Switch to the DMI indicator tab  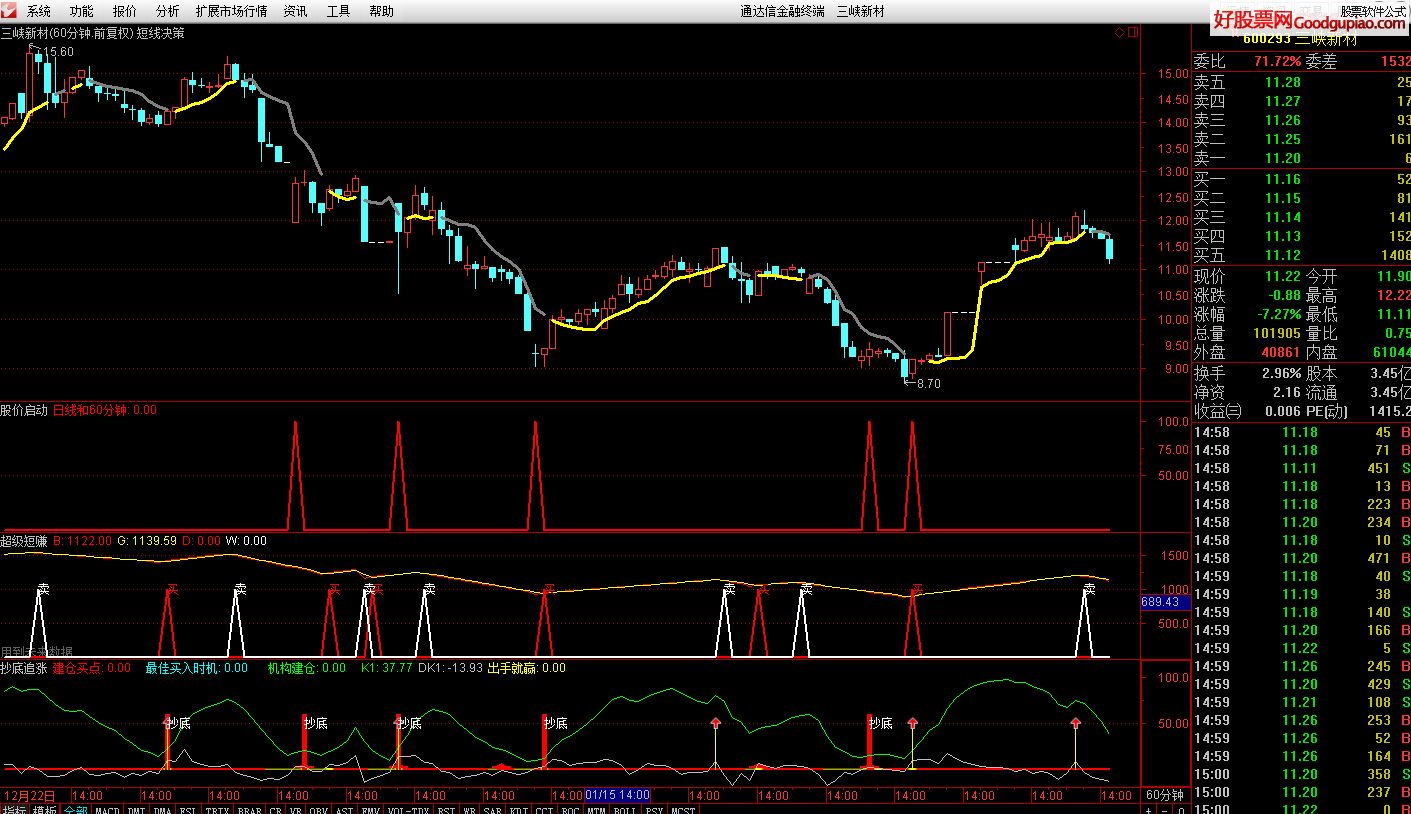tap(136, 809)
